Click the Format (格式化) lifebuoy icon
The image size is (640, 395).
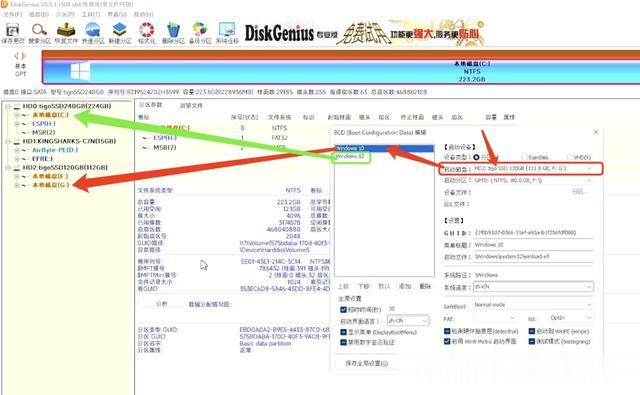click(x=147, y=33)
